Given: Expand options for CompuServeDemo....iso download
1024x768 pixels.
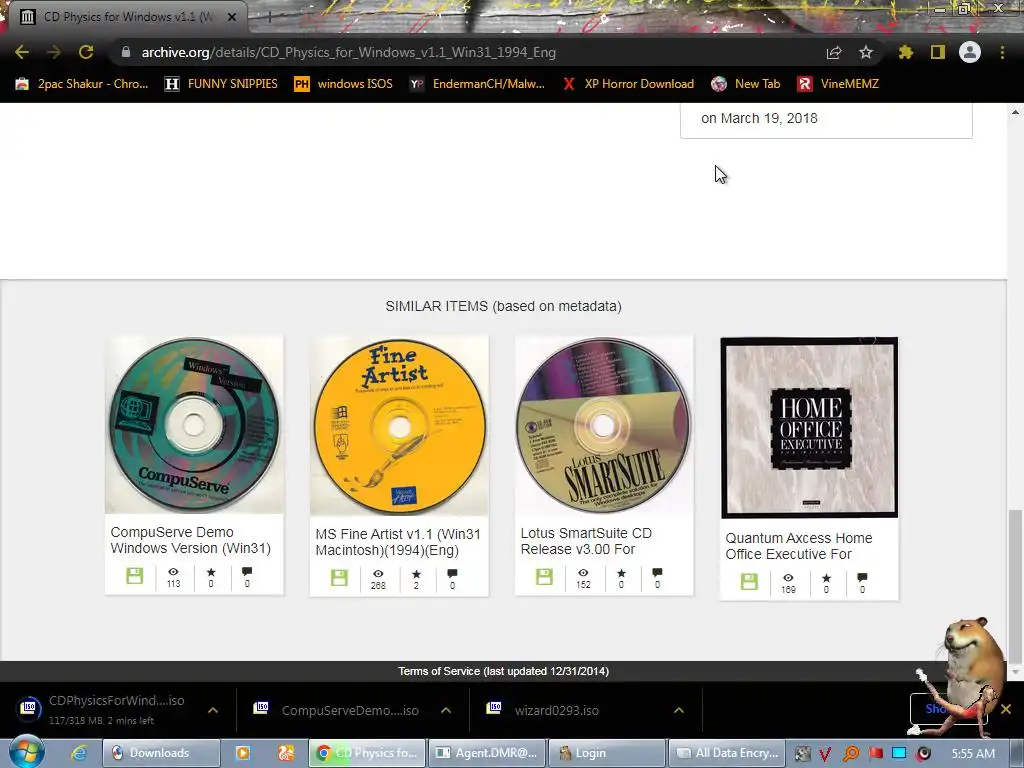Looking at the screenshot, I should click(x=446, y=710).
